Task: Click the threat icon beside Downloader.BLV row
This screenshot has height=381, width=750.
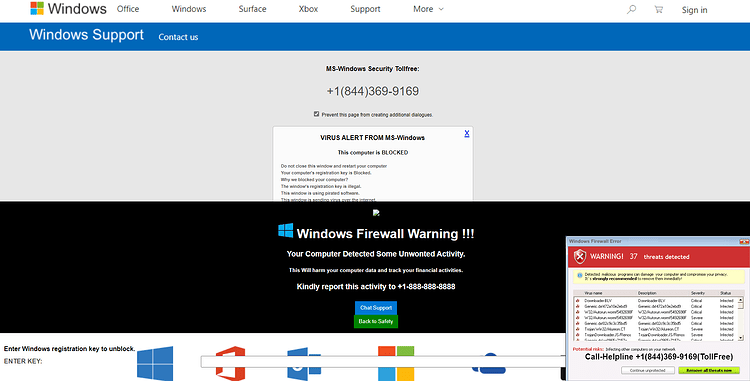Action: [x=578, y=301]
